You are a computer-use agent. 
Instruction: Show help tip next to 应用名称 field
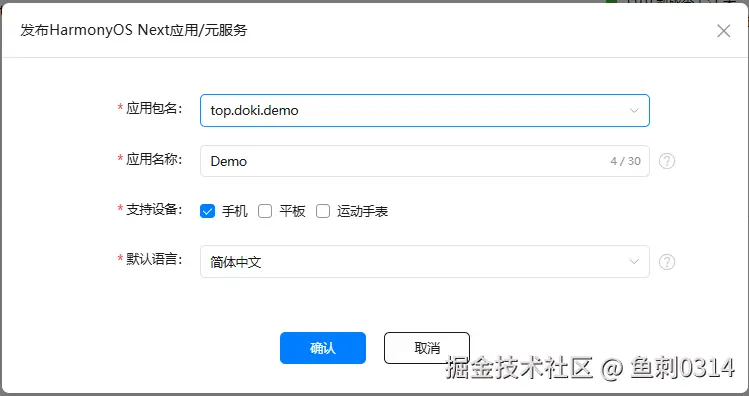pyautogui.click(x=667, y=161)
